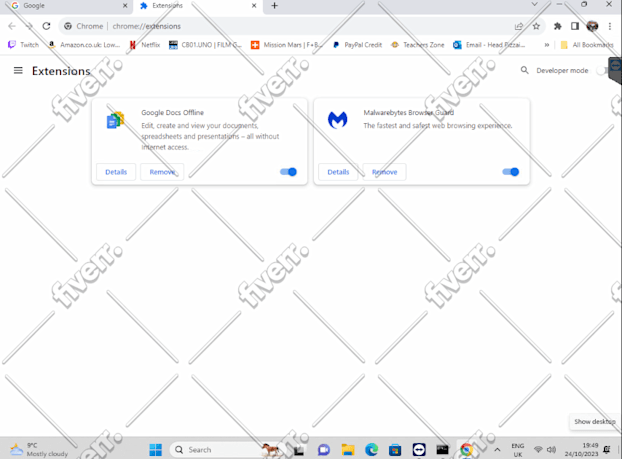Open the Amazon.co.uk bookmark
This screenshot has width=622, height=459.
click(84, 45)
